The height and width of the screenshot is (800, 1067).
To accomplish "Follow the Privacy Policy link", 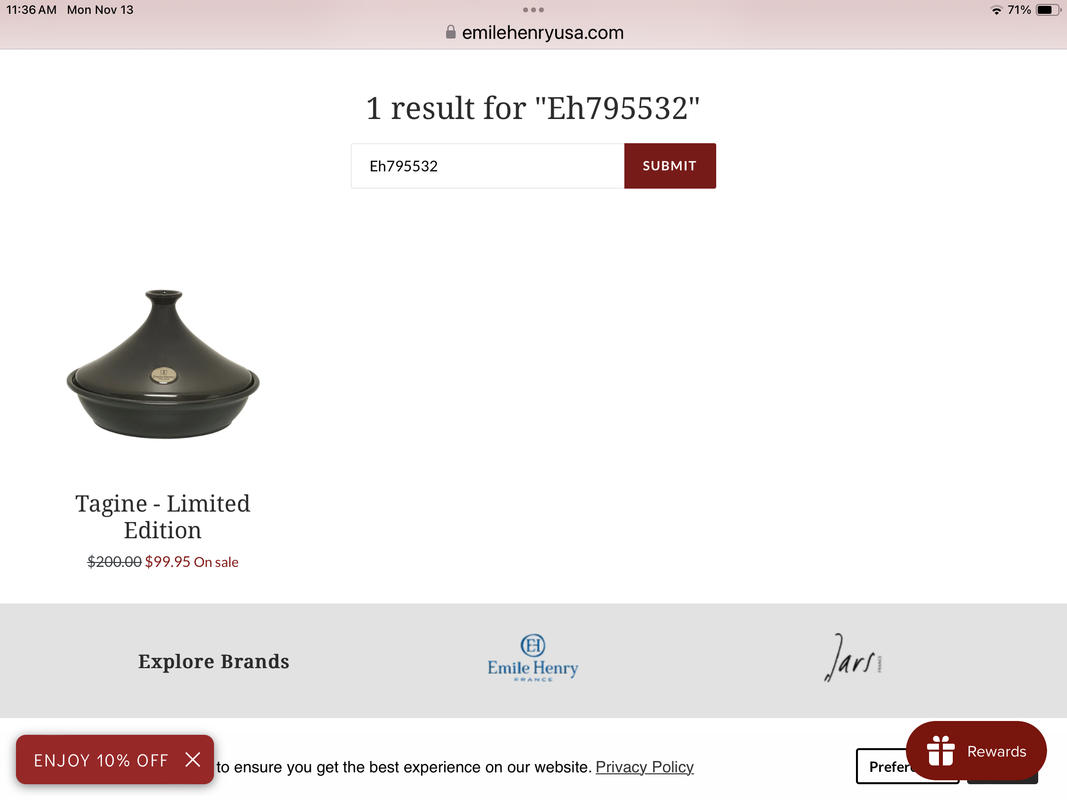I will click(644, 767).
